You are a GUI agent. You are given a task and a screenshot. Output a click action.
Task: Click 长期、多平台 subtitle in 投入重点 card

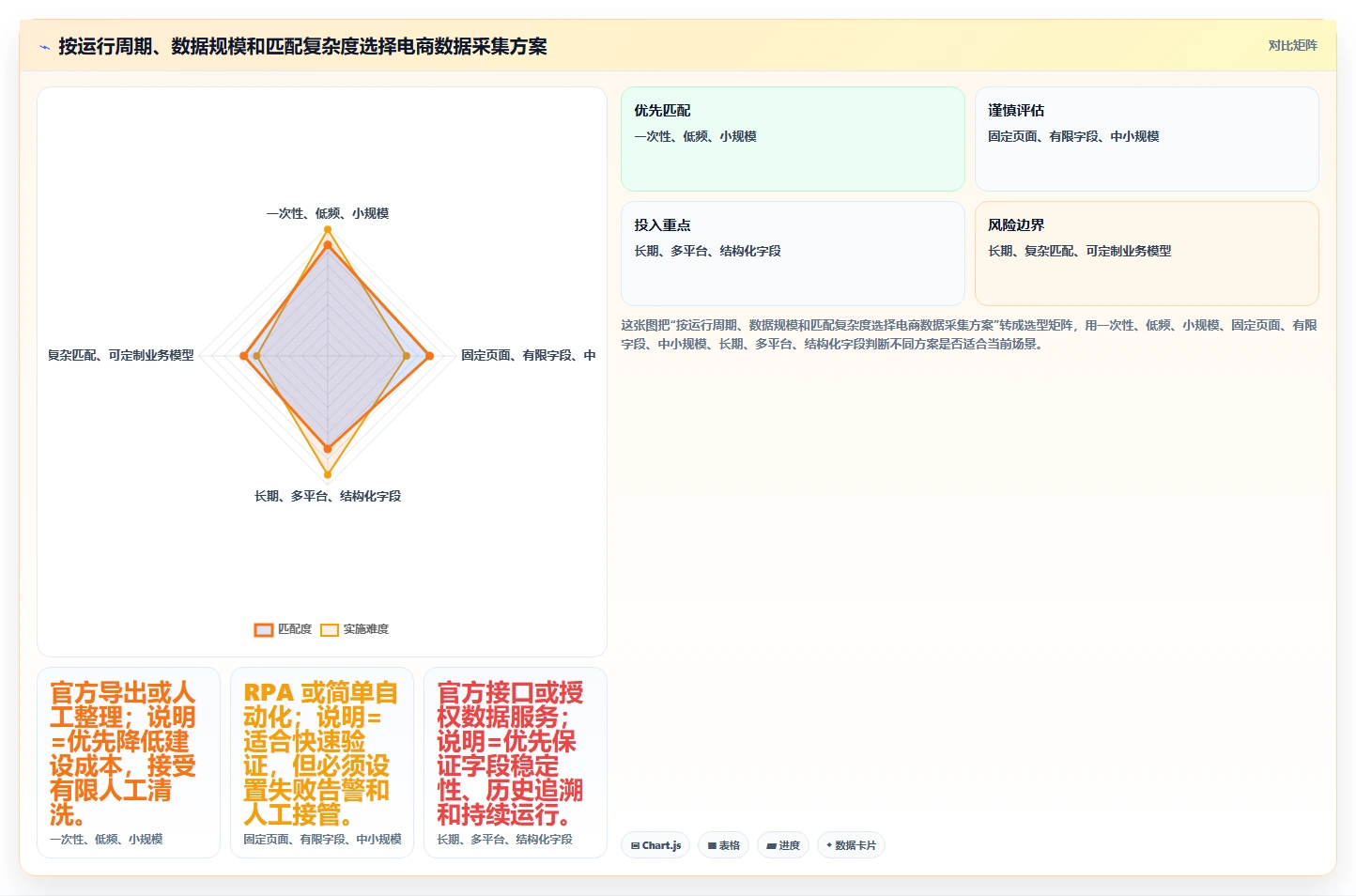click(x=707, y=251)
